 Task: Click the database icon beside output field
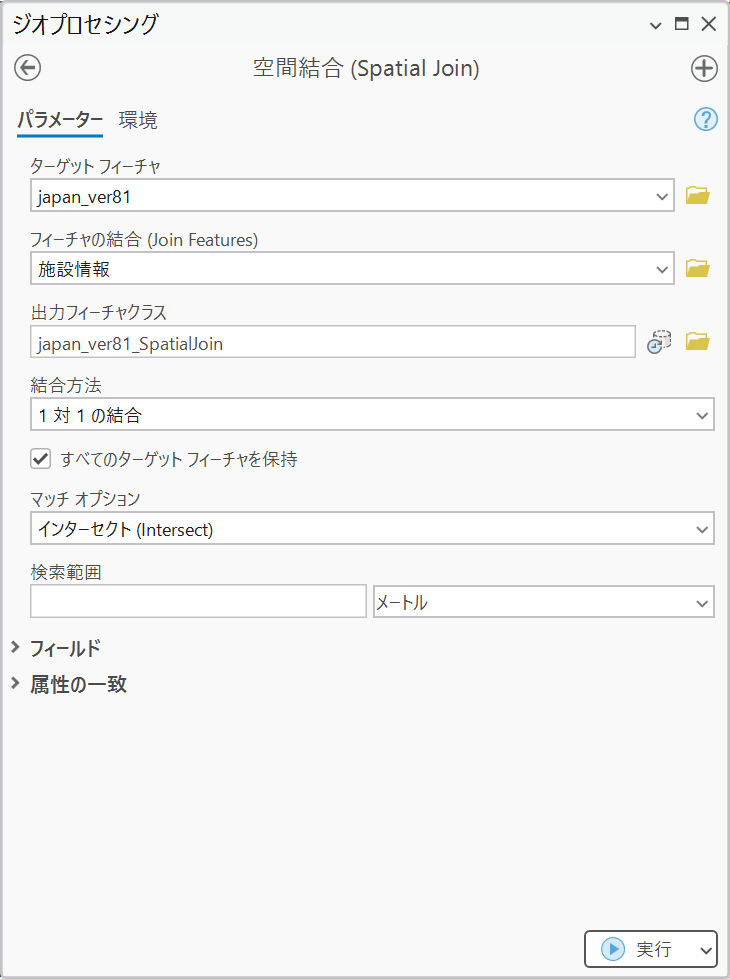(x=658, y=342)
